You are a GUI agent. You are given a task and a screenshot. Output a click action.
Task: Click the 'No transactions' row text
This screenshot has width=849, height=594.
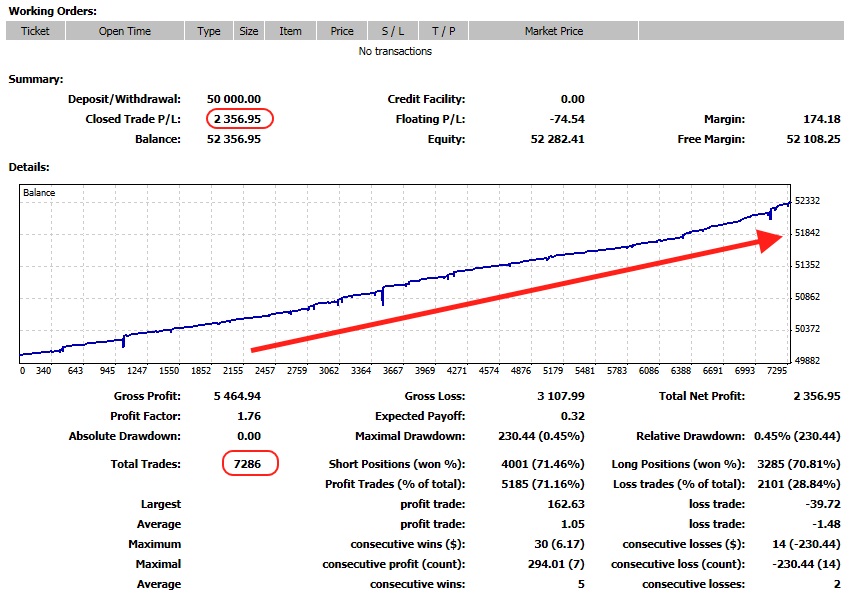tap(395, 51)
